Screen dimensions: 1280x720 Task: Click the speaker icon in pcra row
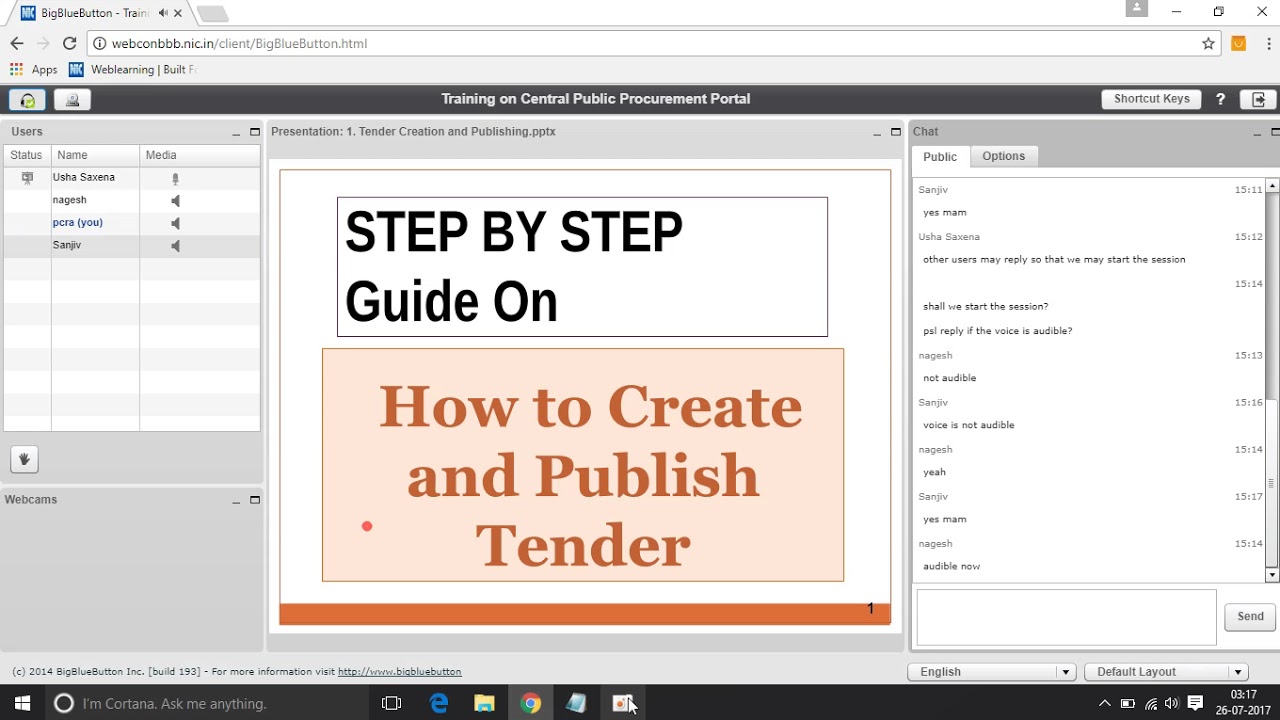(x=175, y=224)
